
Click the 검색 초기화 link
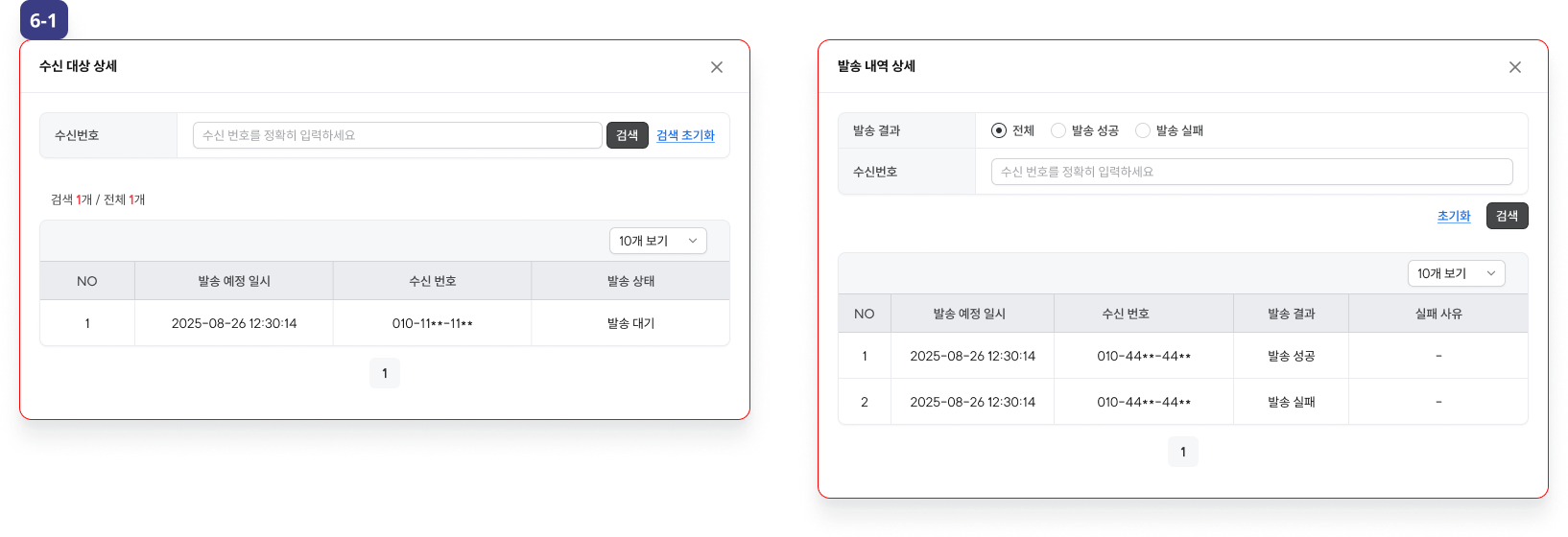pos(685,135)
